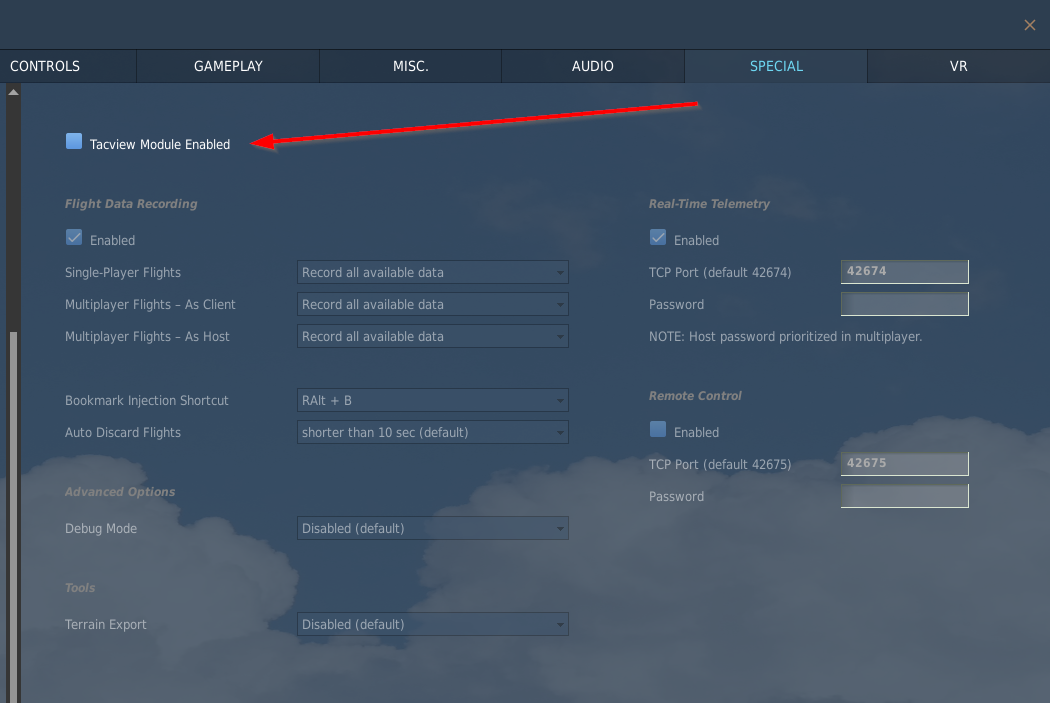Viewport: 1050px width, 703px height.
Task: Open Multiplayer Flights – As Client dropdown
Action: click(x=433, y=305)
